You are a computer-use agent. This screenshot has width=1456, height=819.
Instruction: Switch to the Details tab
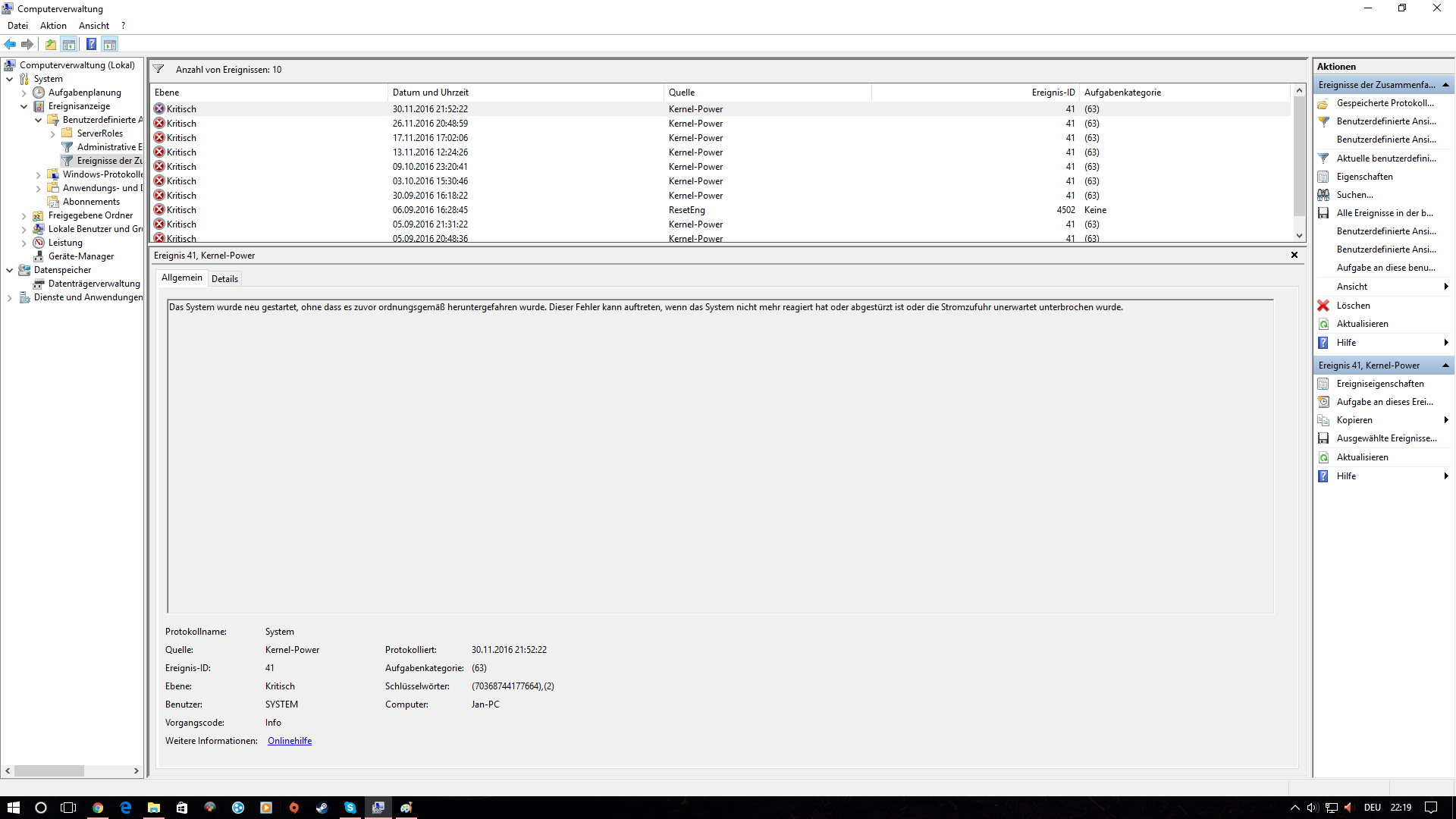224,278
